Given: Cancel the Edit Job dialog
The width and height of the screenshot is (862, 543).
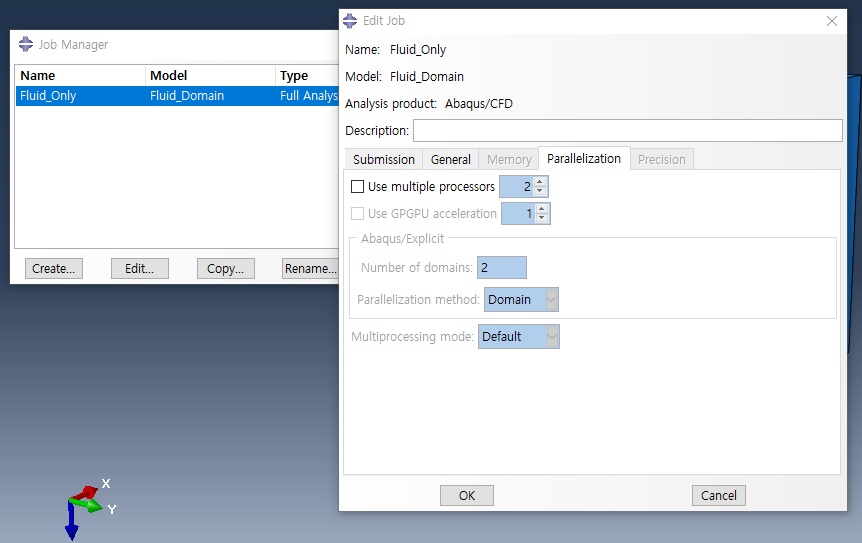Looking at the screenshot, I should 719,495.
